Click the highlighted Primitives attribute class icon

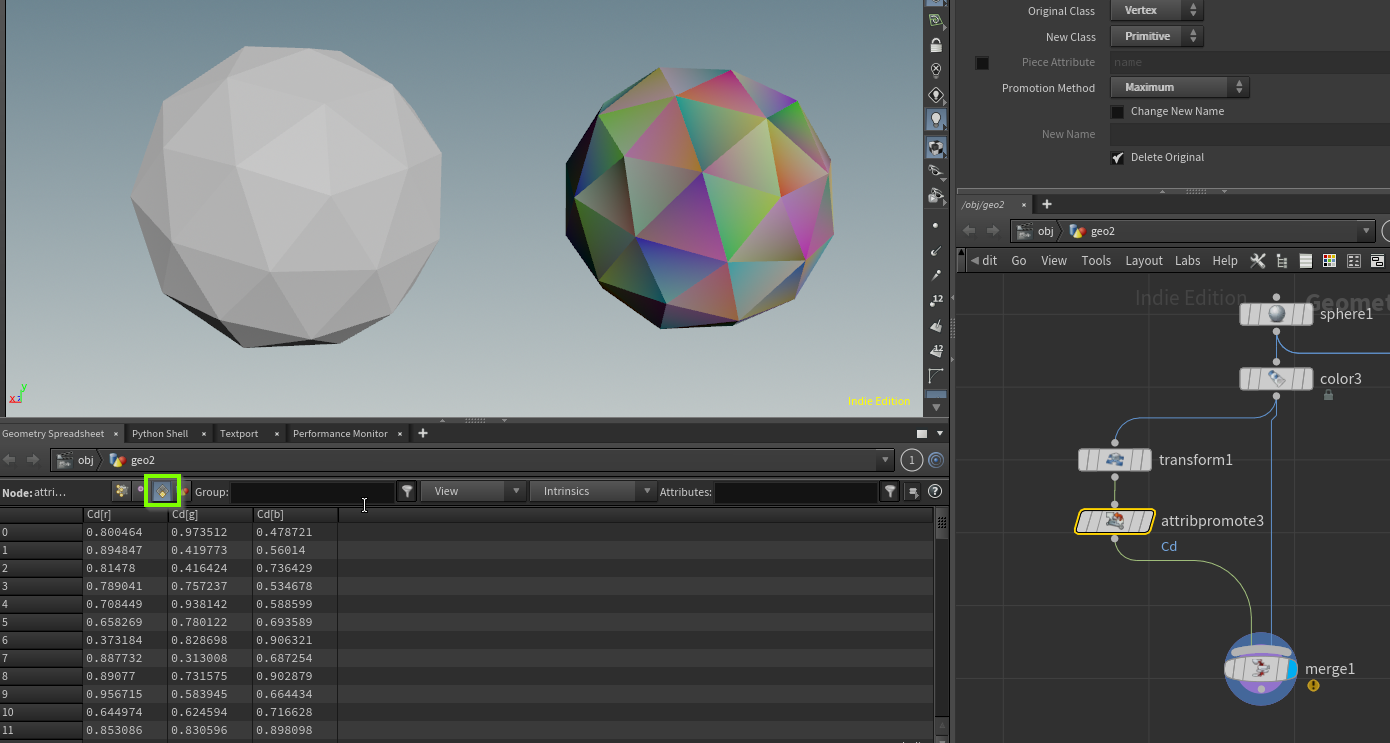pyautogui.click(x=161, y=491)
